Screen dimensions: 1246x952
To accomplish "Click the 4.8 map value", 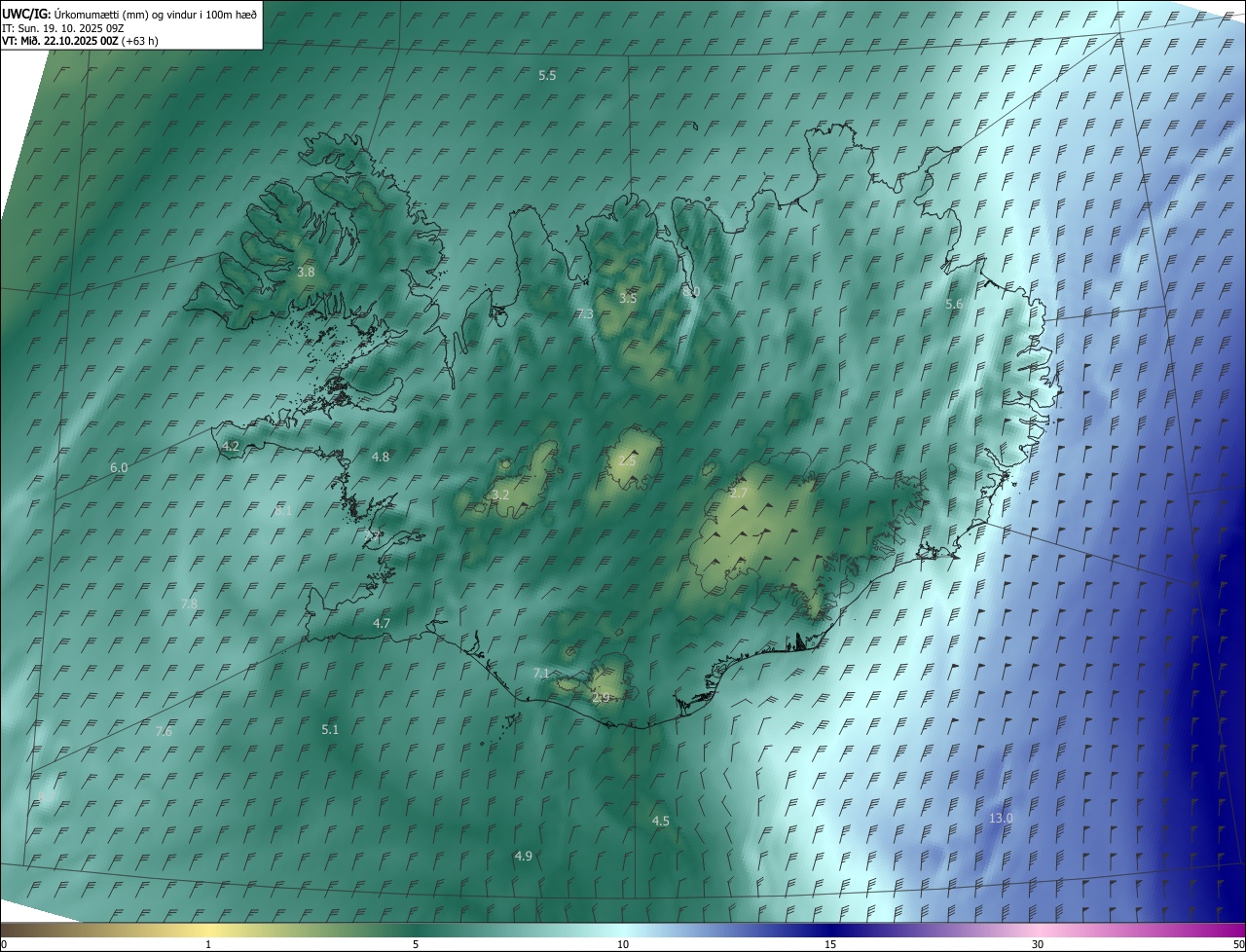I will pos(381,456).
